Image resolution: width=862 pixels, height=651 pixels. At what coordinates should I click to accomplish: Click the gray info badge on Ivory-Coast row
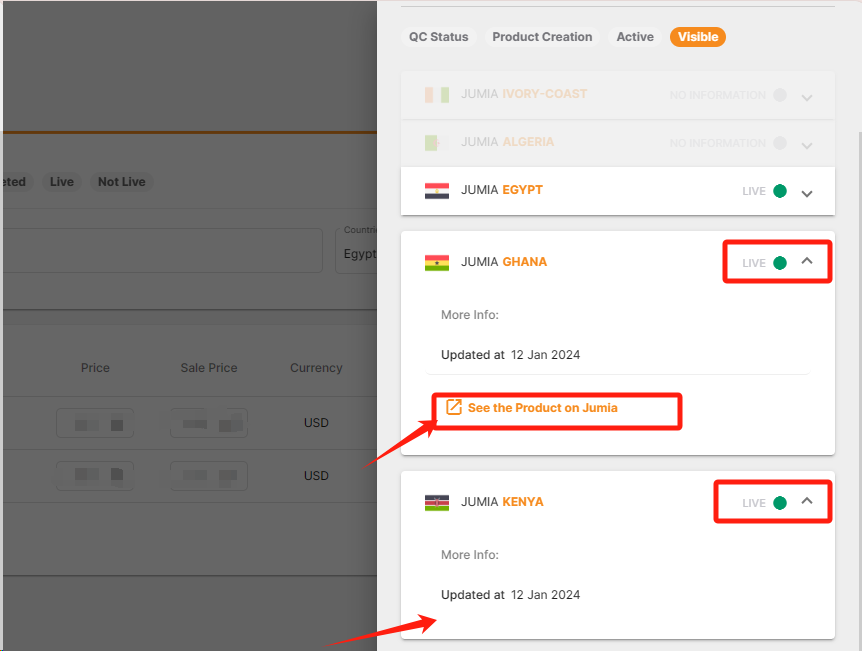point(779,95)
